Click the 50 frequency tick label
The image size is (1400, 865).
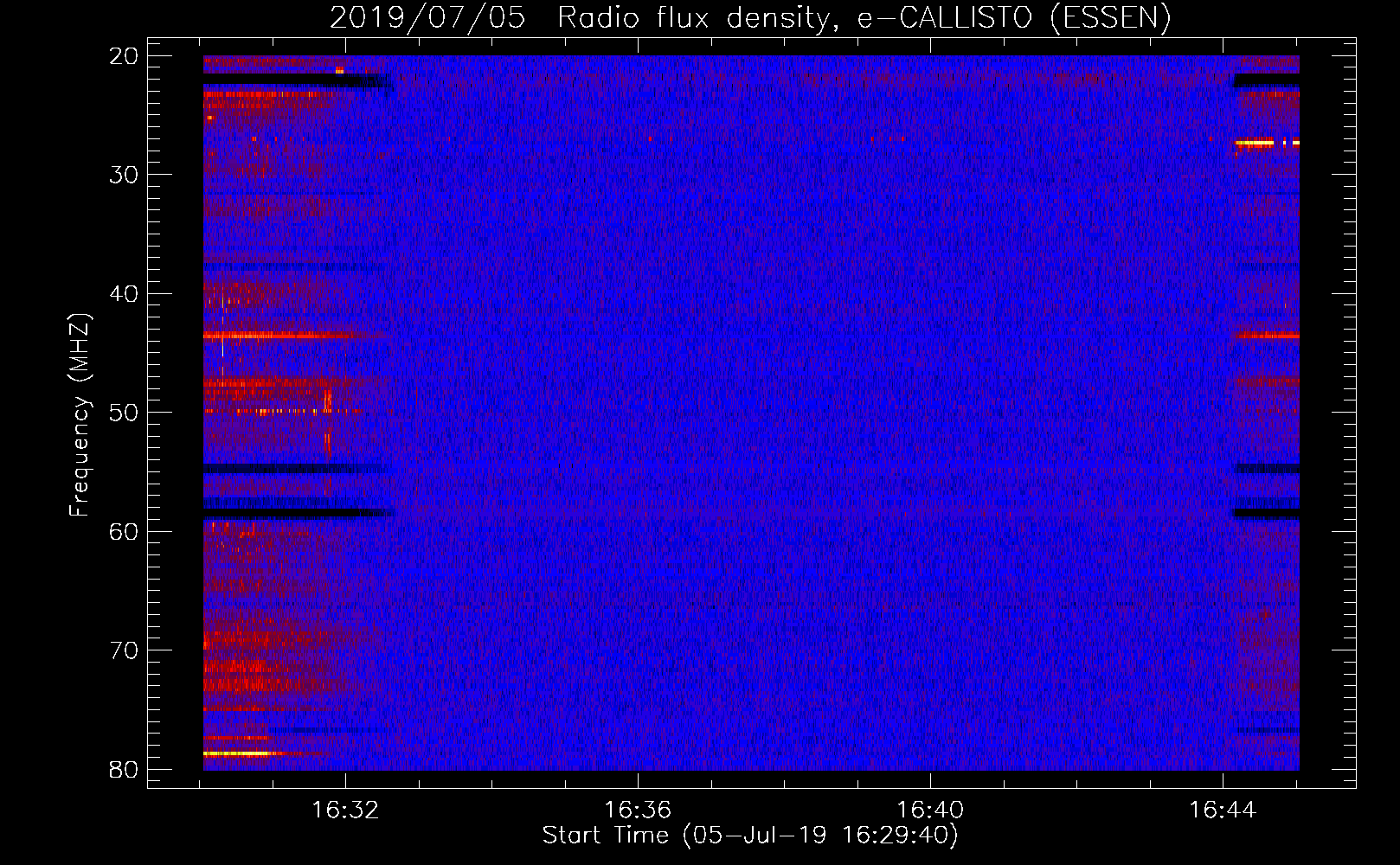[124, 412]
